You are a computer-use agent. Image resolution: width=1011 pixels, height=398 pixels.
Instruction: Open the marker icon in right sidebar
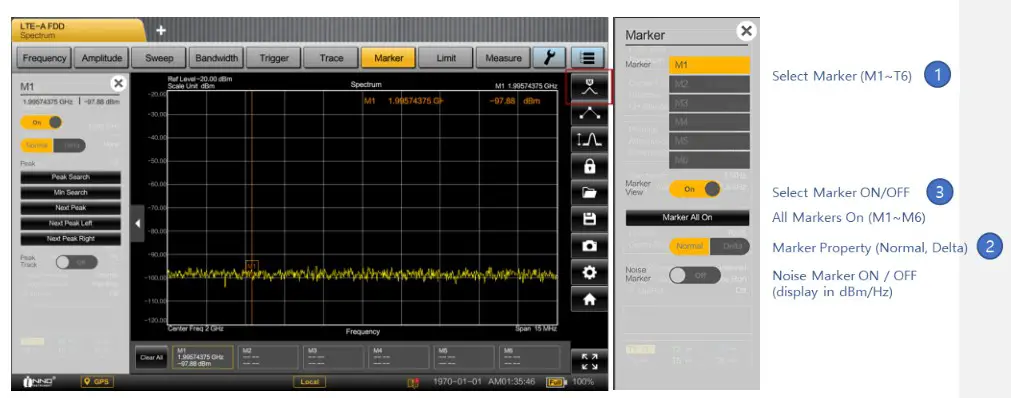pyautogui.click(x=589, y=86)
